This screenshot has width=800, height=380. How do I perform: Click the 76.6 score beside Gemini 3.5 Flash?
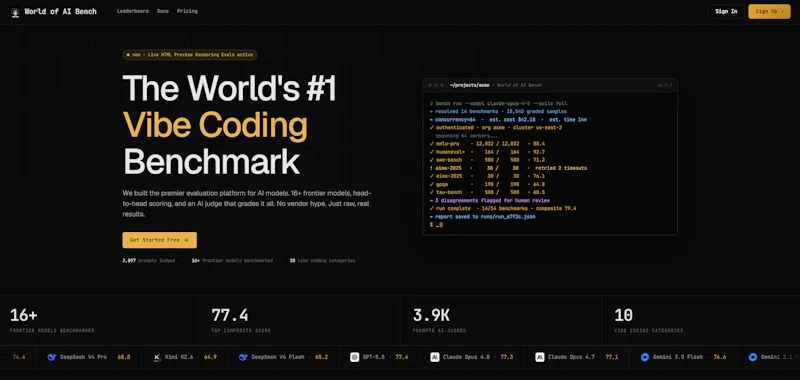click(x=720, y=357)
